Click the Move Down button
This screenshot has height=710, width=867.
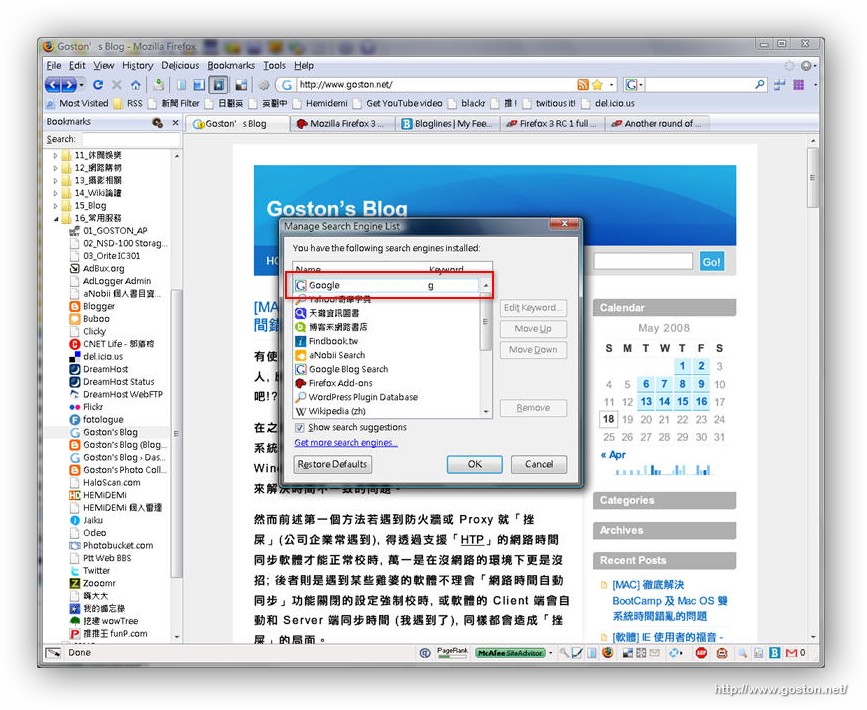tap(533, 349)
